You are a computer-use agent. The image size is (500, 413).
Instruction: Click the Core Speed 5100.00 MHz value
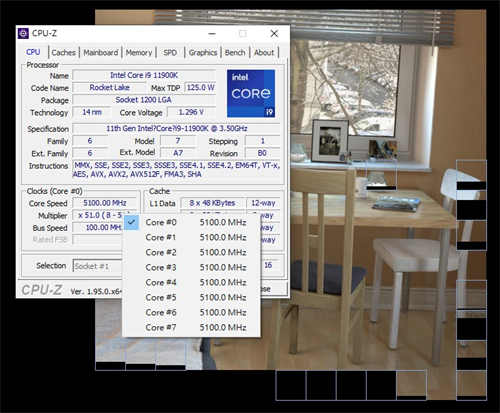point(105,203)
